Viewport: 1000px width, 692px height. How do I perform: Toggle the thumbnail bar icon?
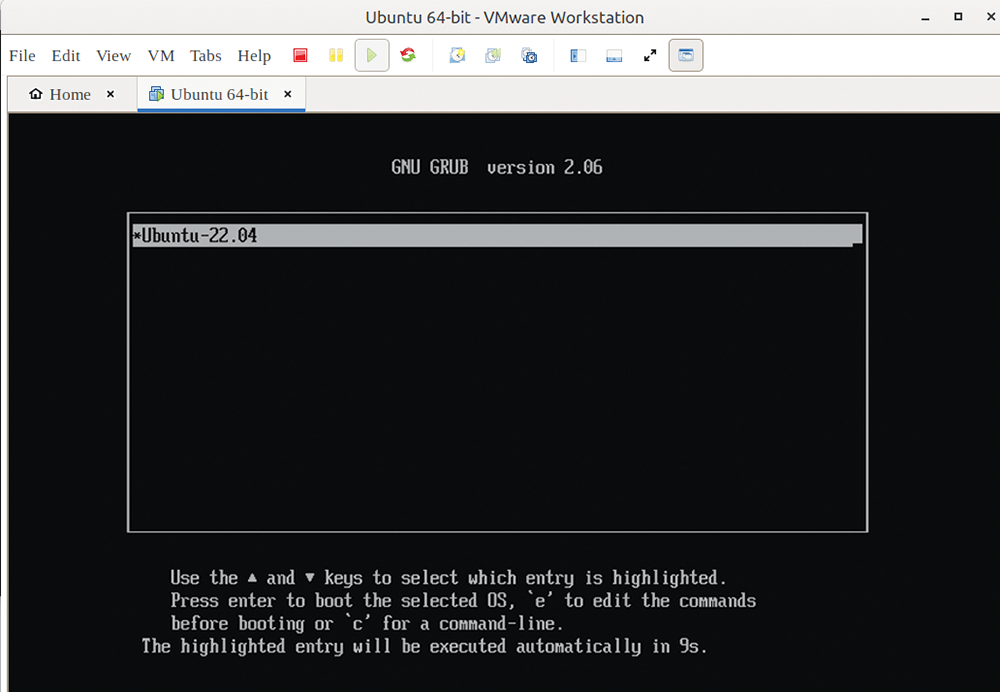tap(614, 55)
